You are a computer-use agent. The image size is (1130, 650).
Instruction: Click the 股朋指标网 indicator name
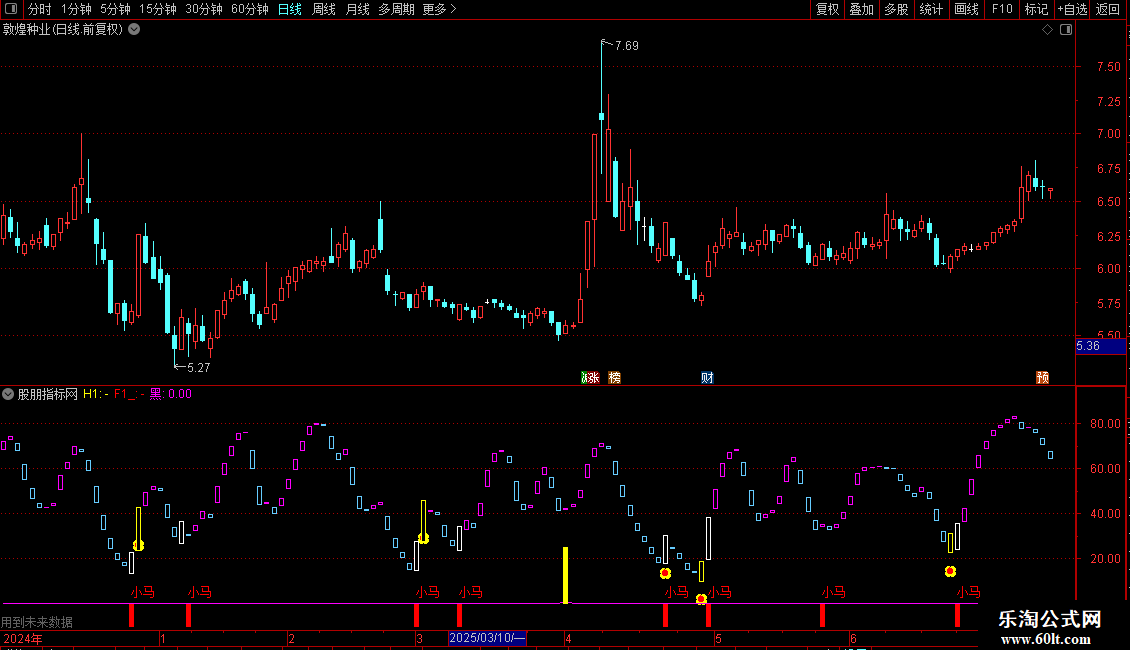point(48,394)
